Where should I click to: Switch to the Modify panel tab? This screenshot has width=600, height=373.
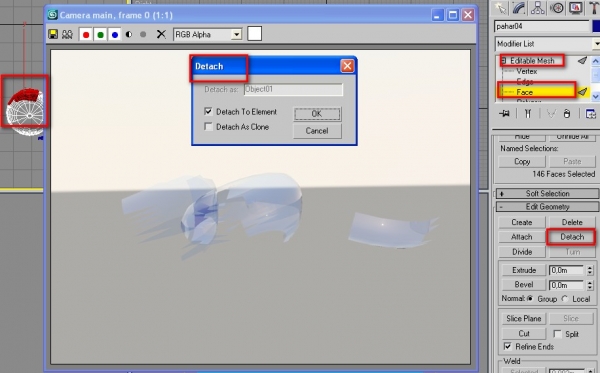pos(519,8)
